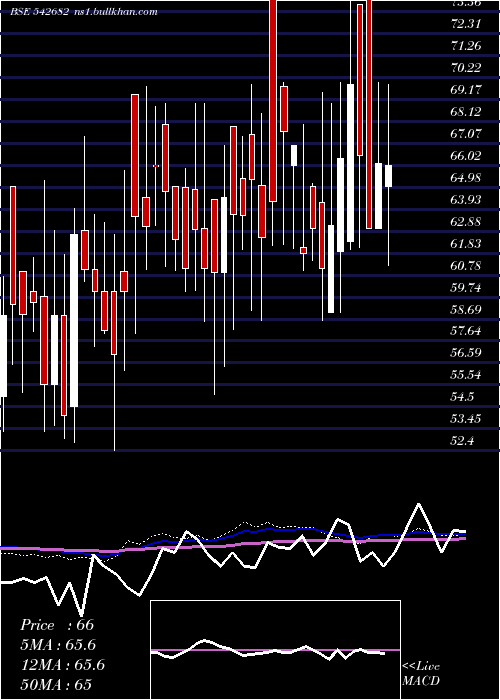Click the 69.17 price axis label
500x700 pixels.
tap(467, 90)
